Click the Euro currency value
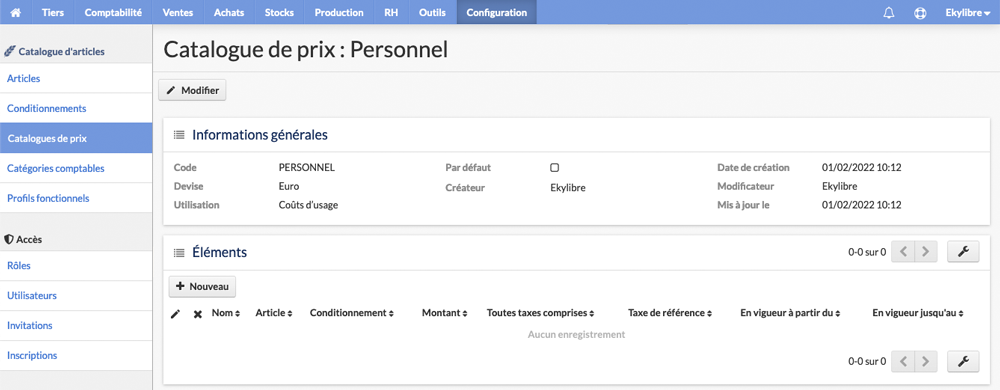This screenshot has height=390, width=1000. (x=289, y=186)
